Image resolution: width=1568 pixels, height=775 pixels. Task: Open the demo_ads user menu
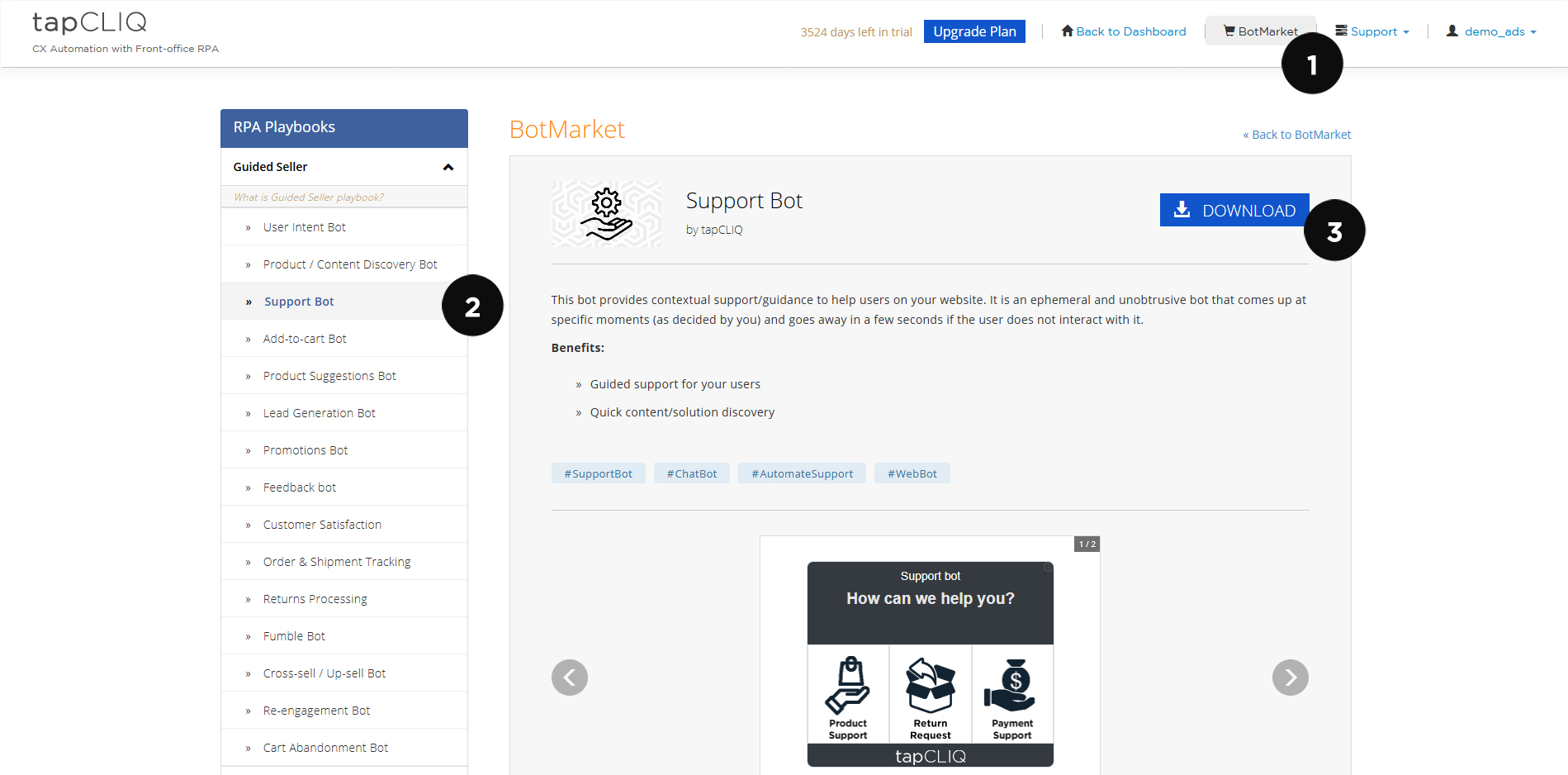click(x=1491, y=31)
